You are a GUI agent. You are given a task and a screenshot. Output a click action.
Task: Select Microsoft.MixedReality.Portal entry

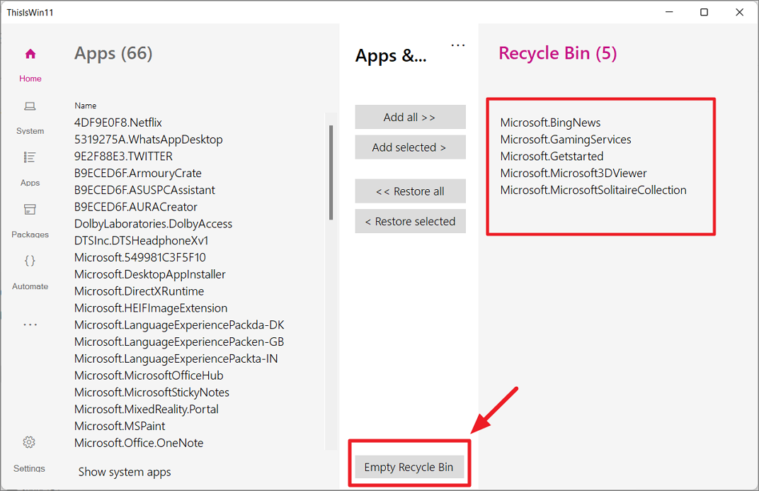(x=146, y=409)
